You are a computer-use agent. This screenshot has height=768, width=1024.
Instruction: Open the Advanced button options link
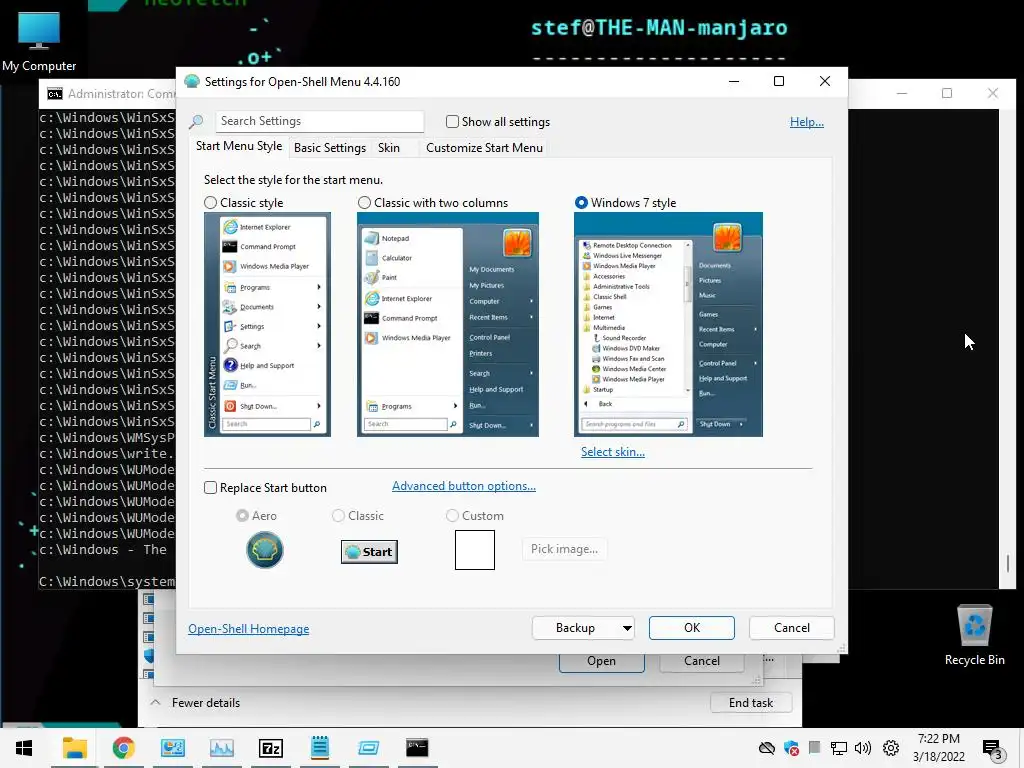coord(464,486)
